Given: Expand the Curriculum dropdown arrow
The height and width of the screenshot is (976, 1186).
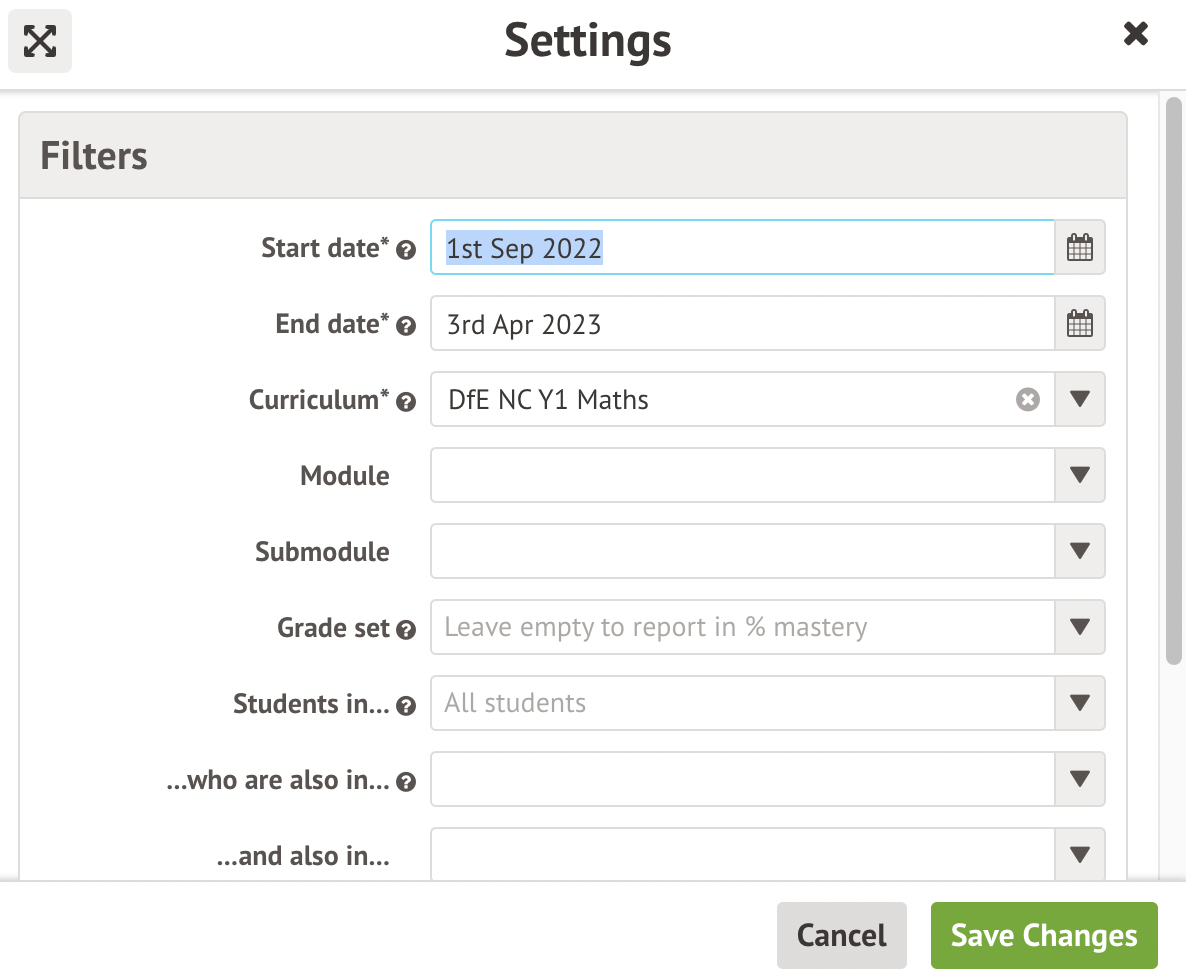Looking at the screenshot, I should [1080, 399].
